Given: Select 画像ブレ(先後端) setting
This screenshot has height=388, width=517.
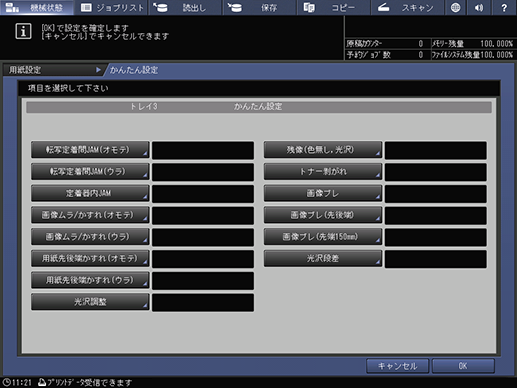Looking at the screenshot, I should coord(323,215).
